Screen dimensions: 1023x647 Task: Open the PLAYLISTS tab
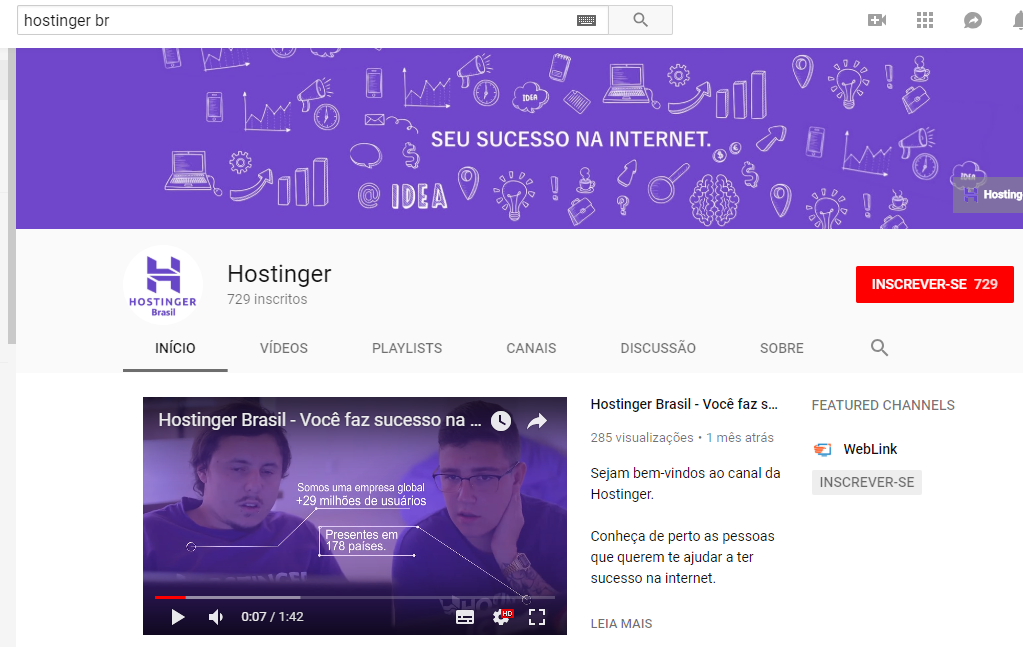point(407,348)
